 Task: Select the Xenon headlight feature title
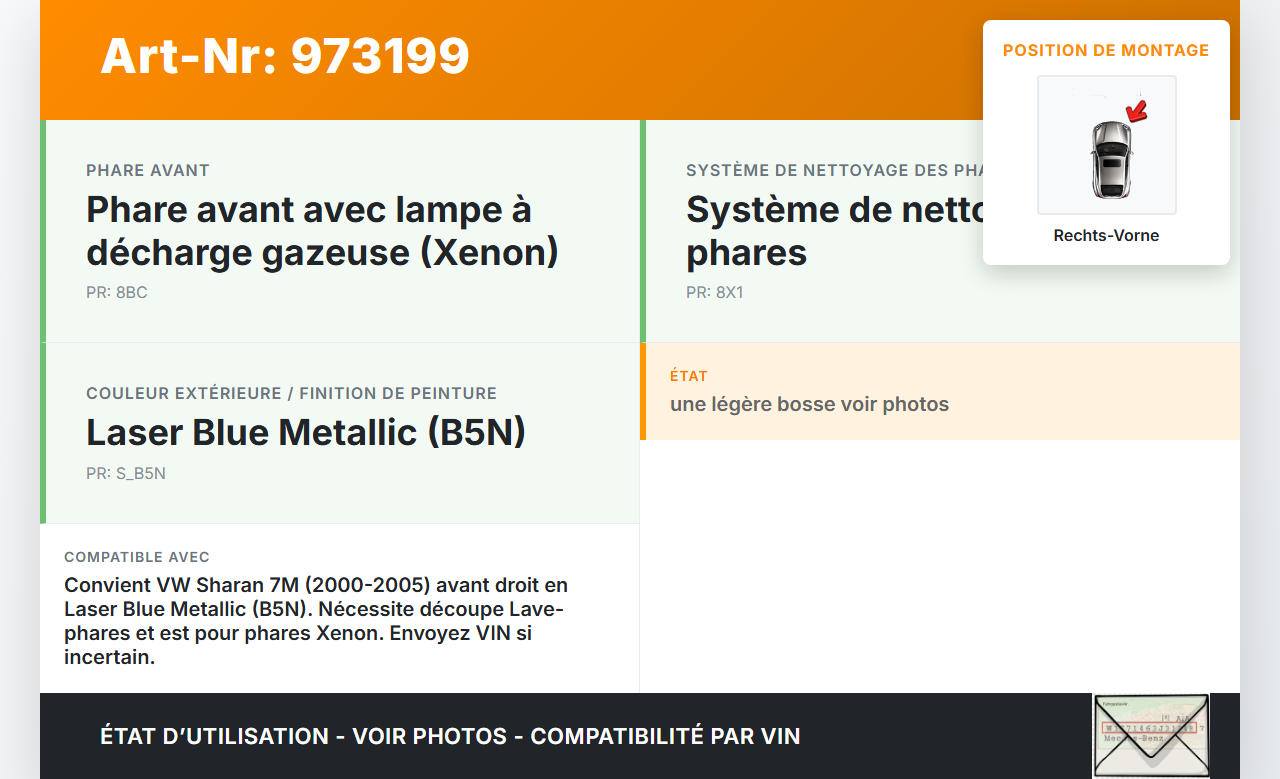pyautogui.click(x=322, y=231)
